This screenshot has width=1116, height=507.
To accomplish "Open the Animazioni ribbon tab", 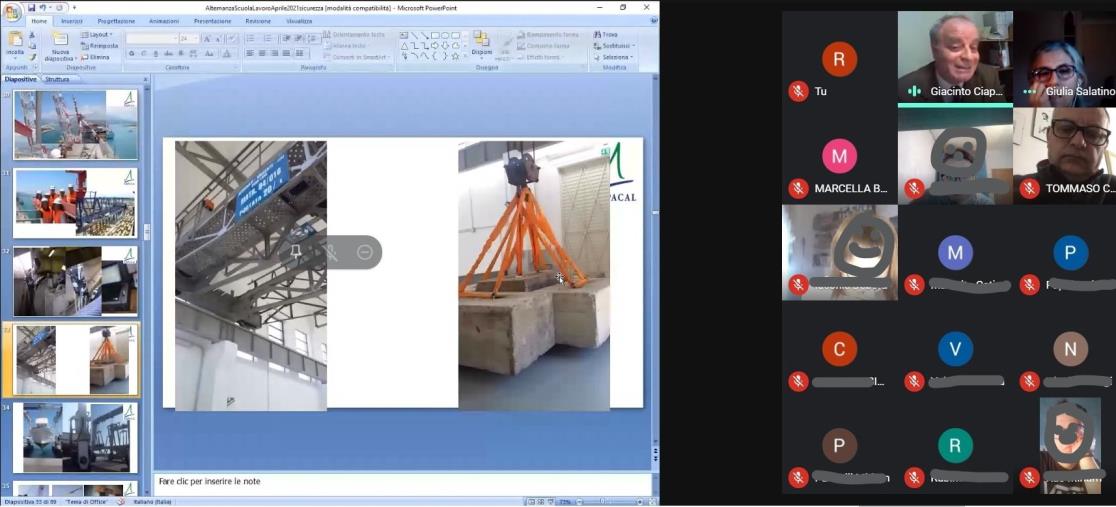I will 164,21.
